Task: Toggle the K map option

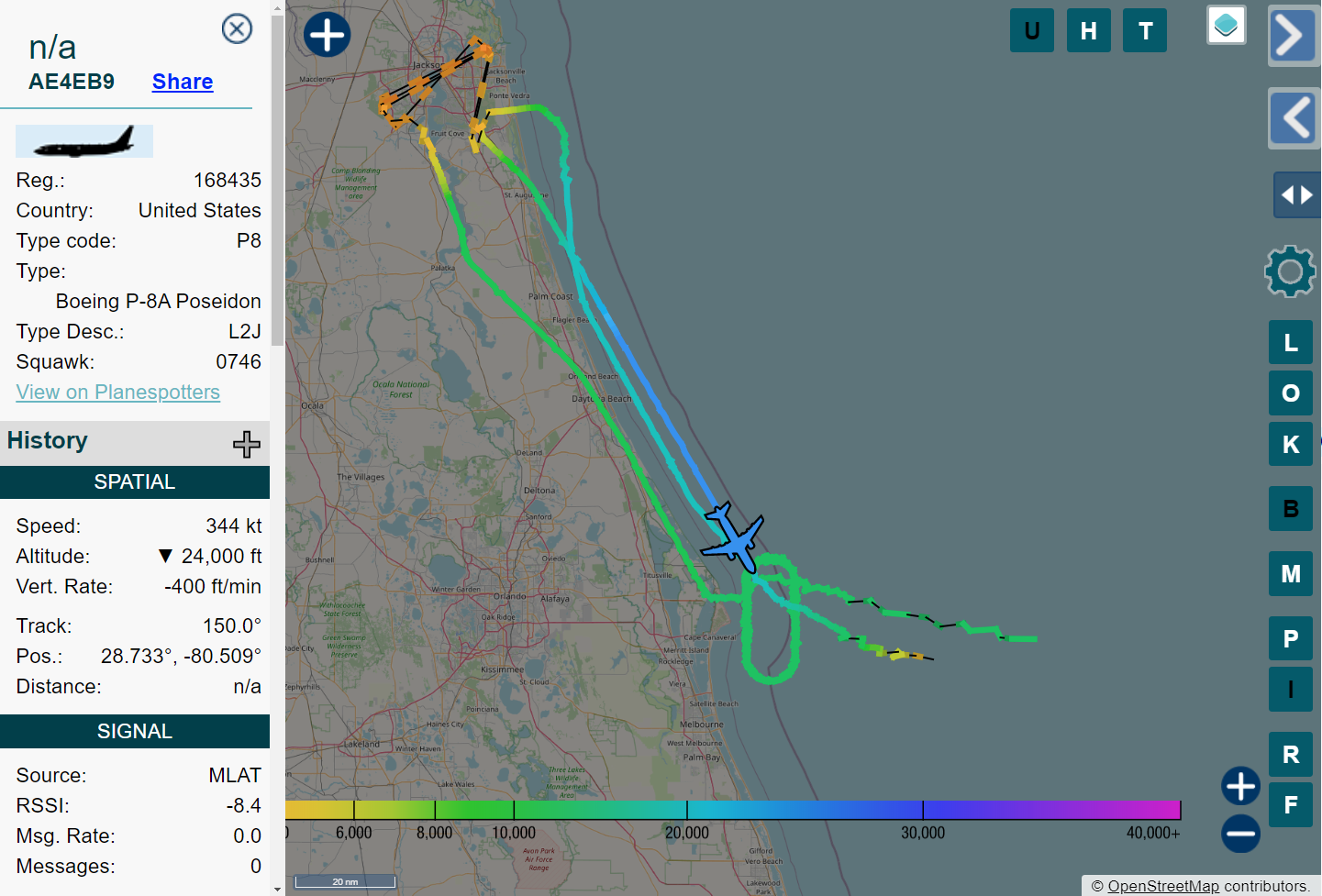Action: point(1291,444)
